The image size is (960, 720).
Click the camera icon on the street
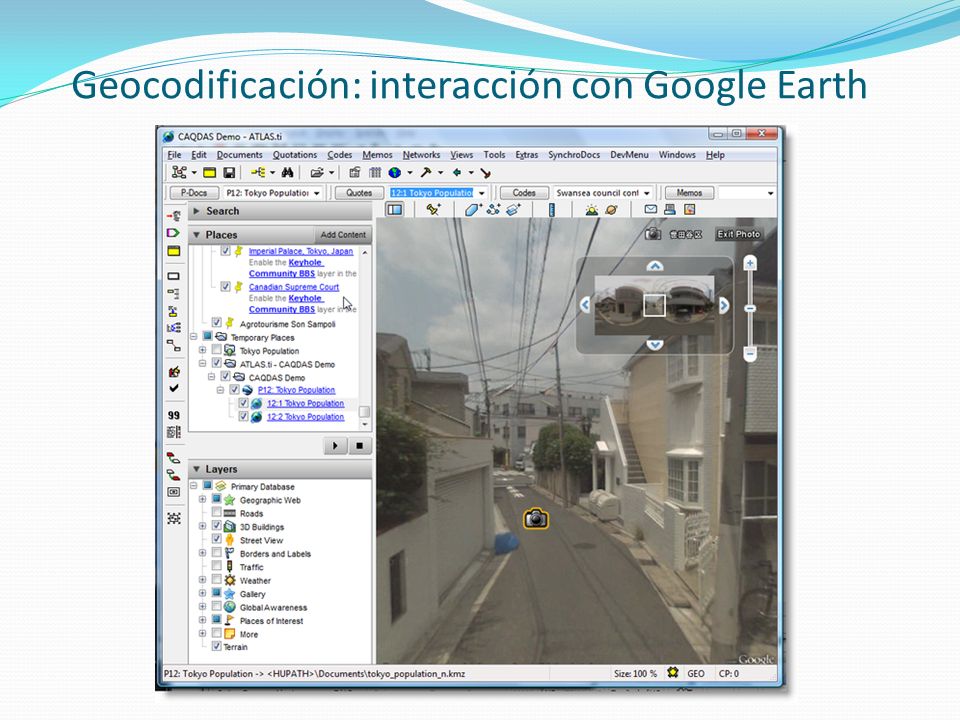pyautogui.click(x=536, y=519)
